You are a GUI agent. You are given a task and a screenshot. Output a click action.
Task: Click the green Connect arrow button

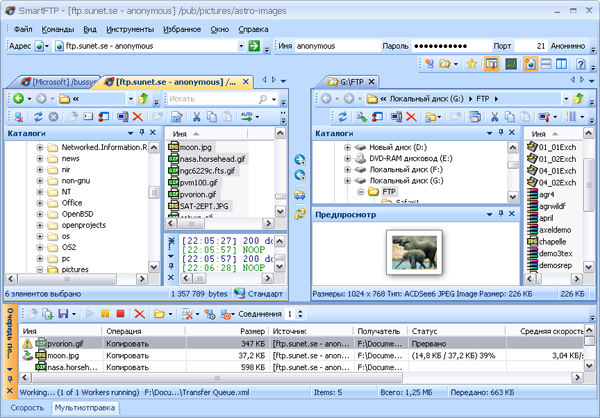tap(254, 46)
